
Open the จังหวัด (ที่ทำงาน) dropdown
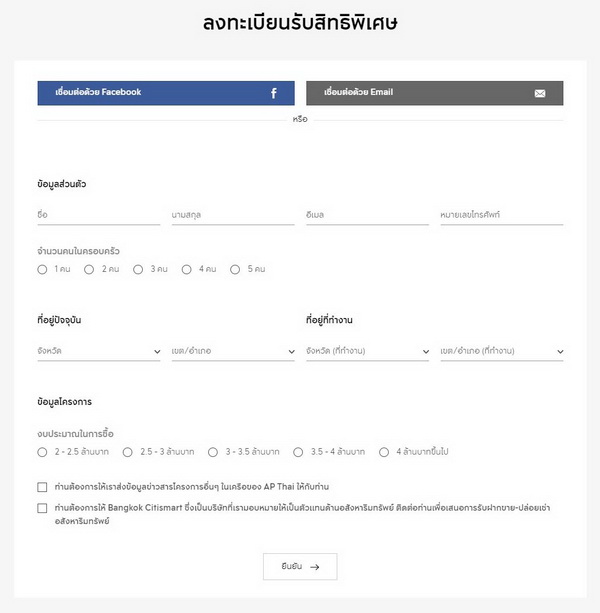pos(367,351)
